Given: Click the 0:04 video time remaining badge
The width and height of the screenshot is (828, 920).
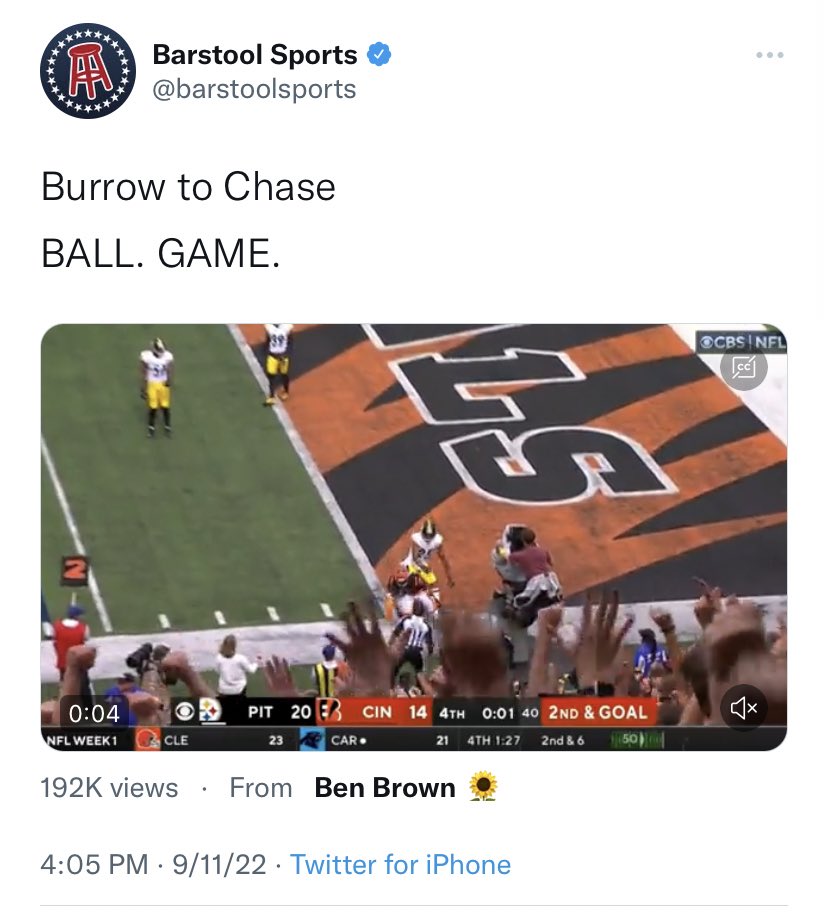Looking at the screenshot, I should point(94,713).
